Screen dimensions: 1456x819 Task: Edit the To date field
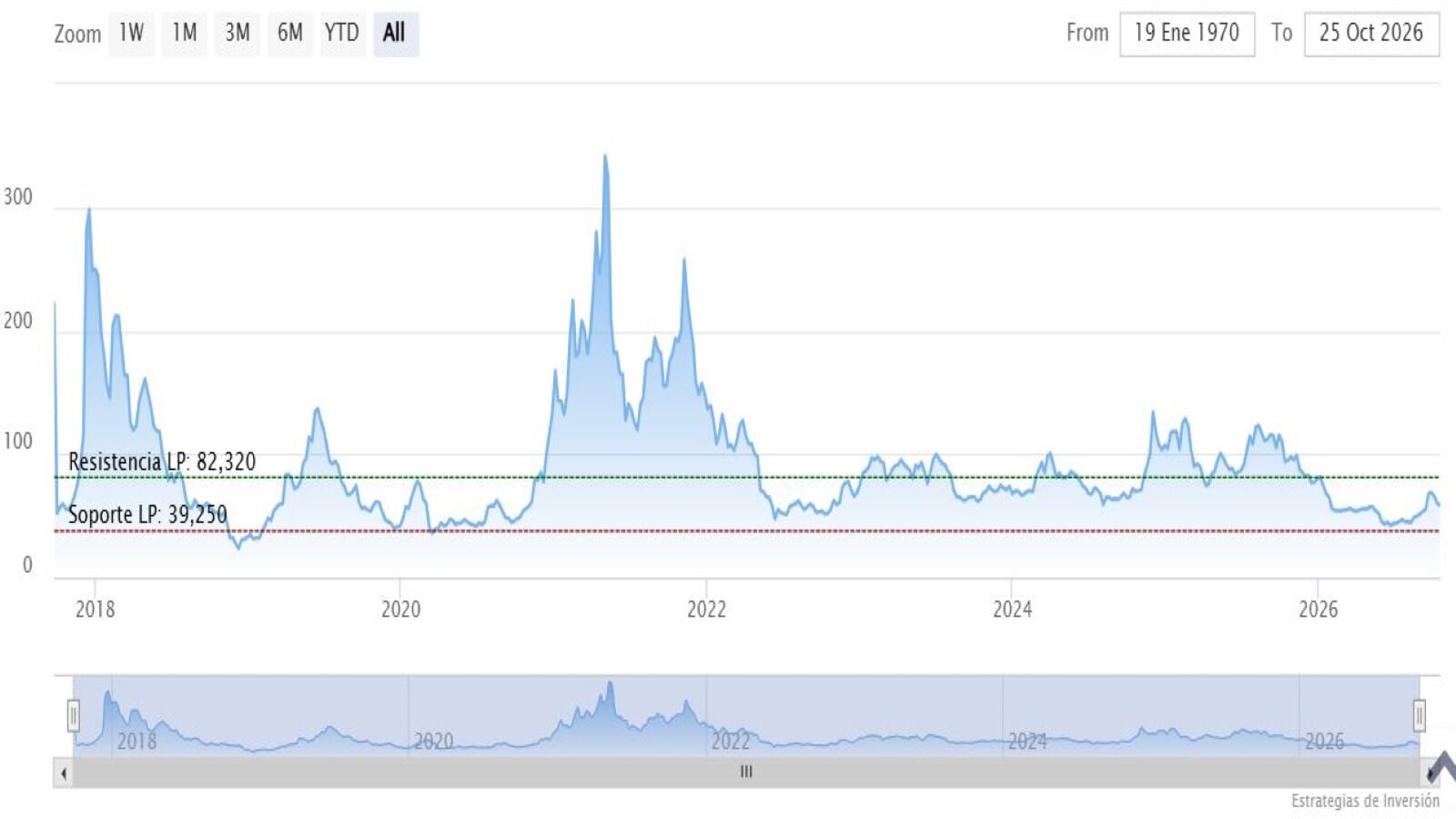click(x=1371, y=34)
